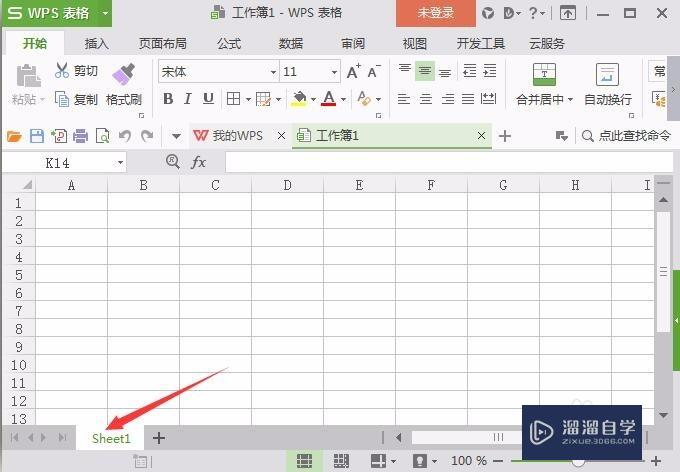Viewport: 680px width, 472px height.
Task: Click the Merge and Center icon
Action: tap(544, 74)
